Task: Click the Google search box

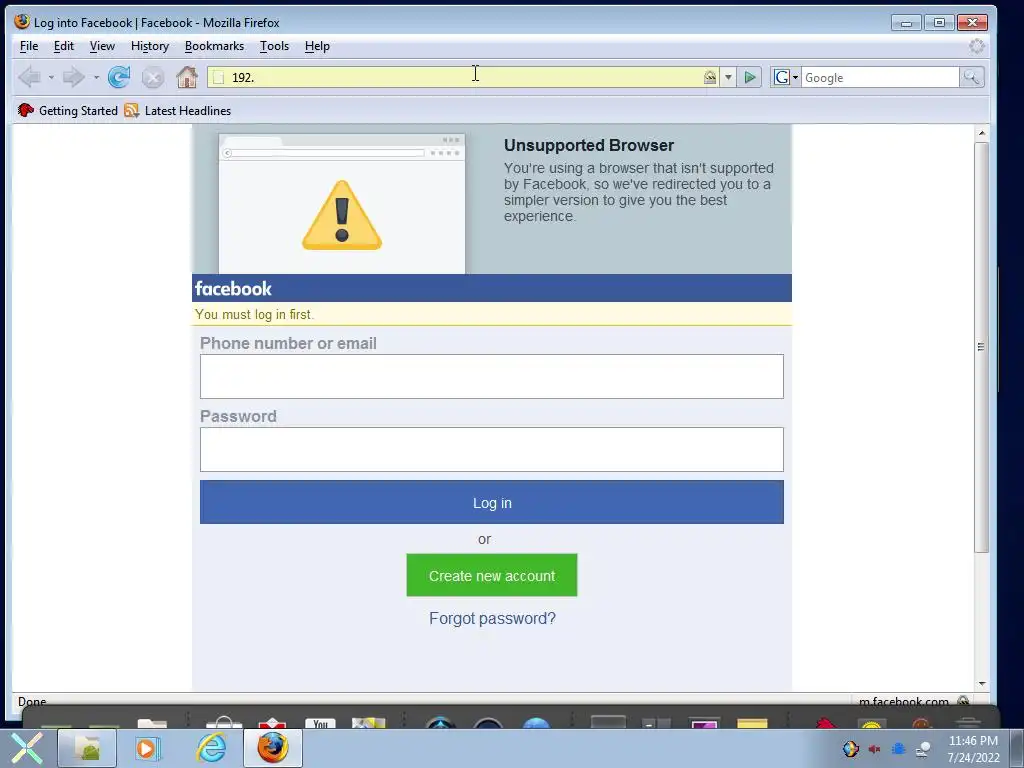Action: pos(880,77)
